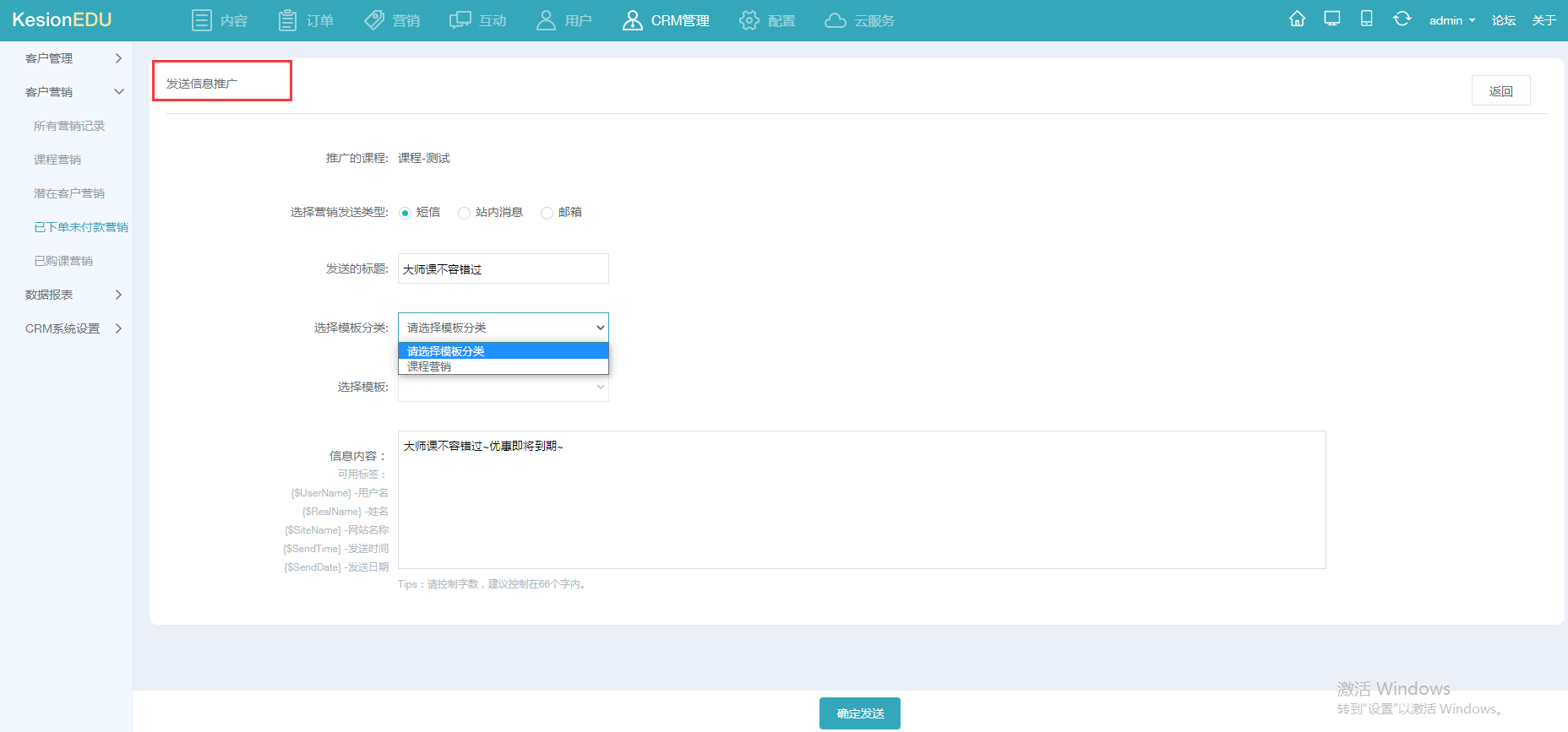This screenshot has height=732, width=1568.
Task: Open 已购课营销 in the sidebar
Action: 63,261
